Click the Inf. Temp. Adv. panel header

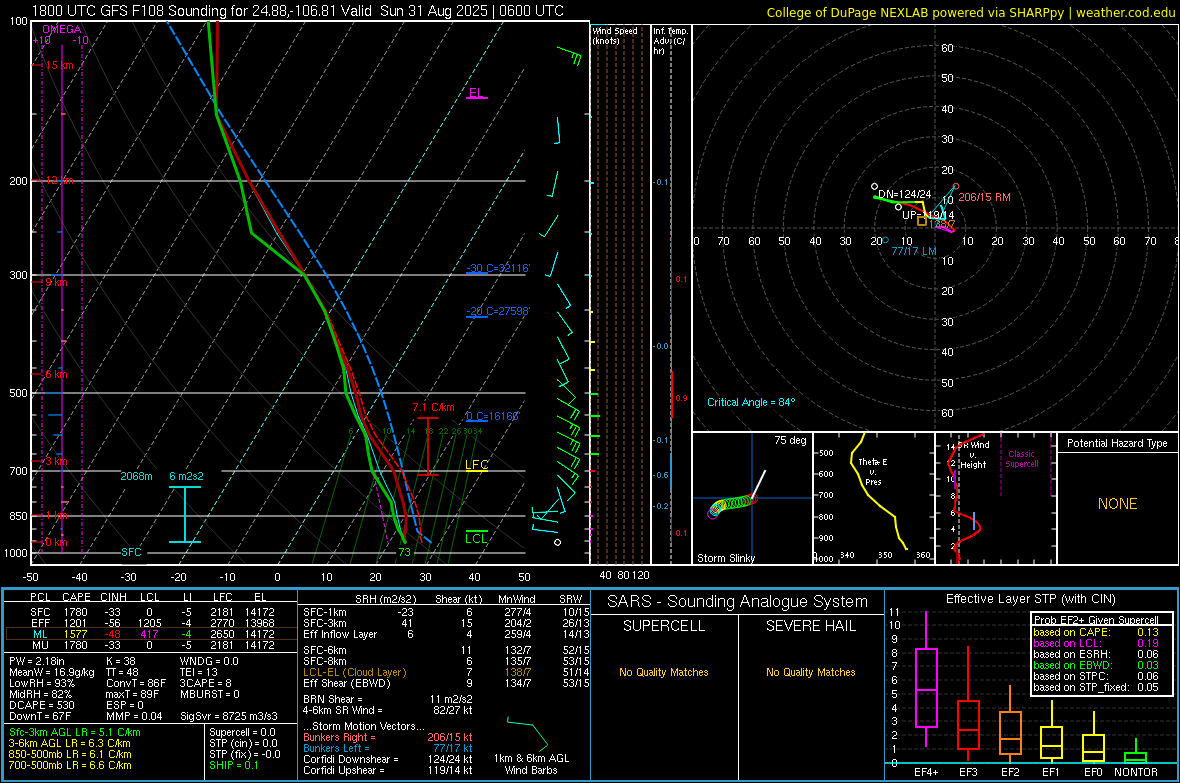tap(669, 41)
